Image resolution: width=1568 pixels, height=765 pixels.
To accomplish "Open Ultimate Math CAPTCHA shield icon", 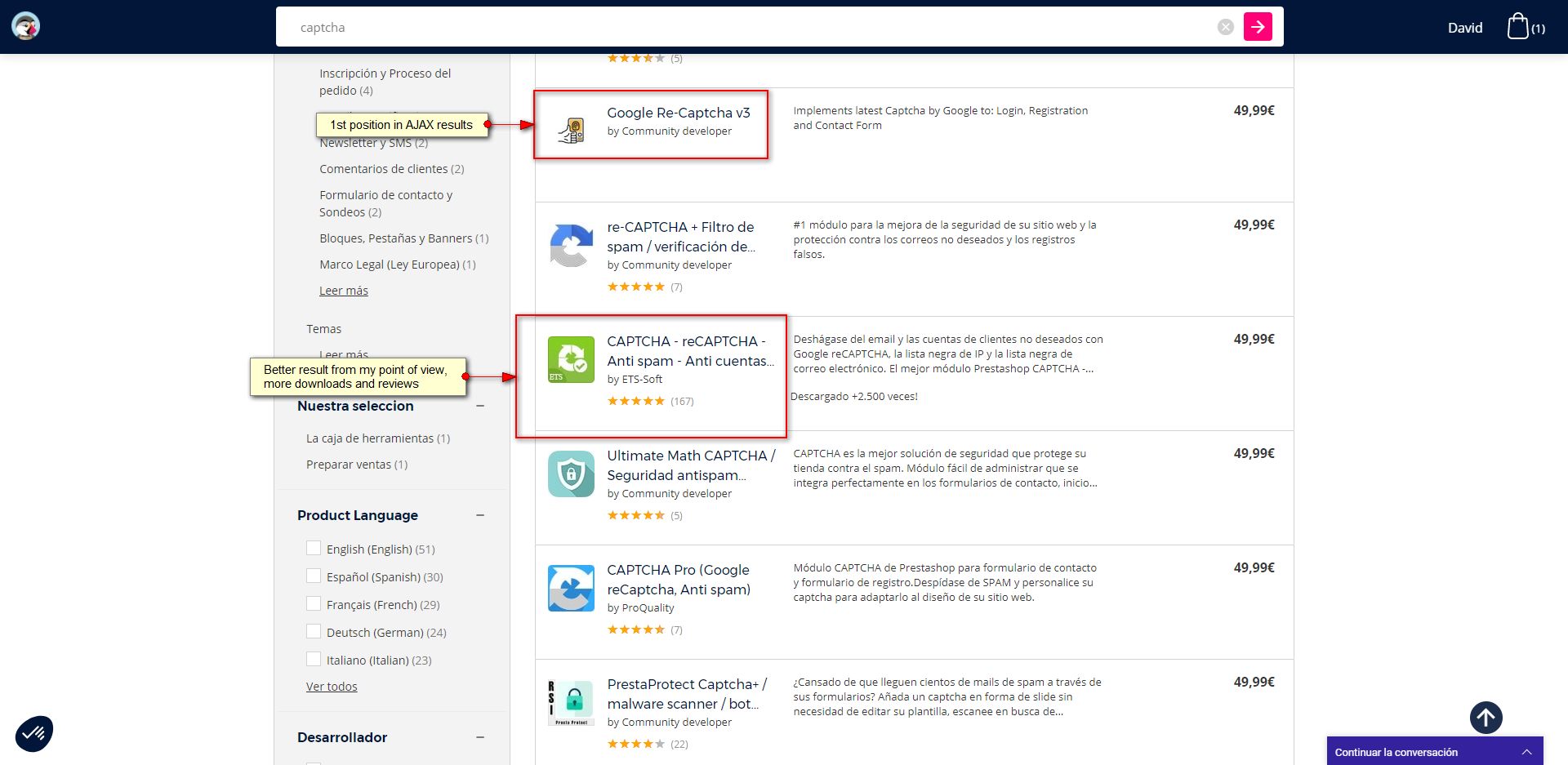I will 571,474.
